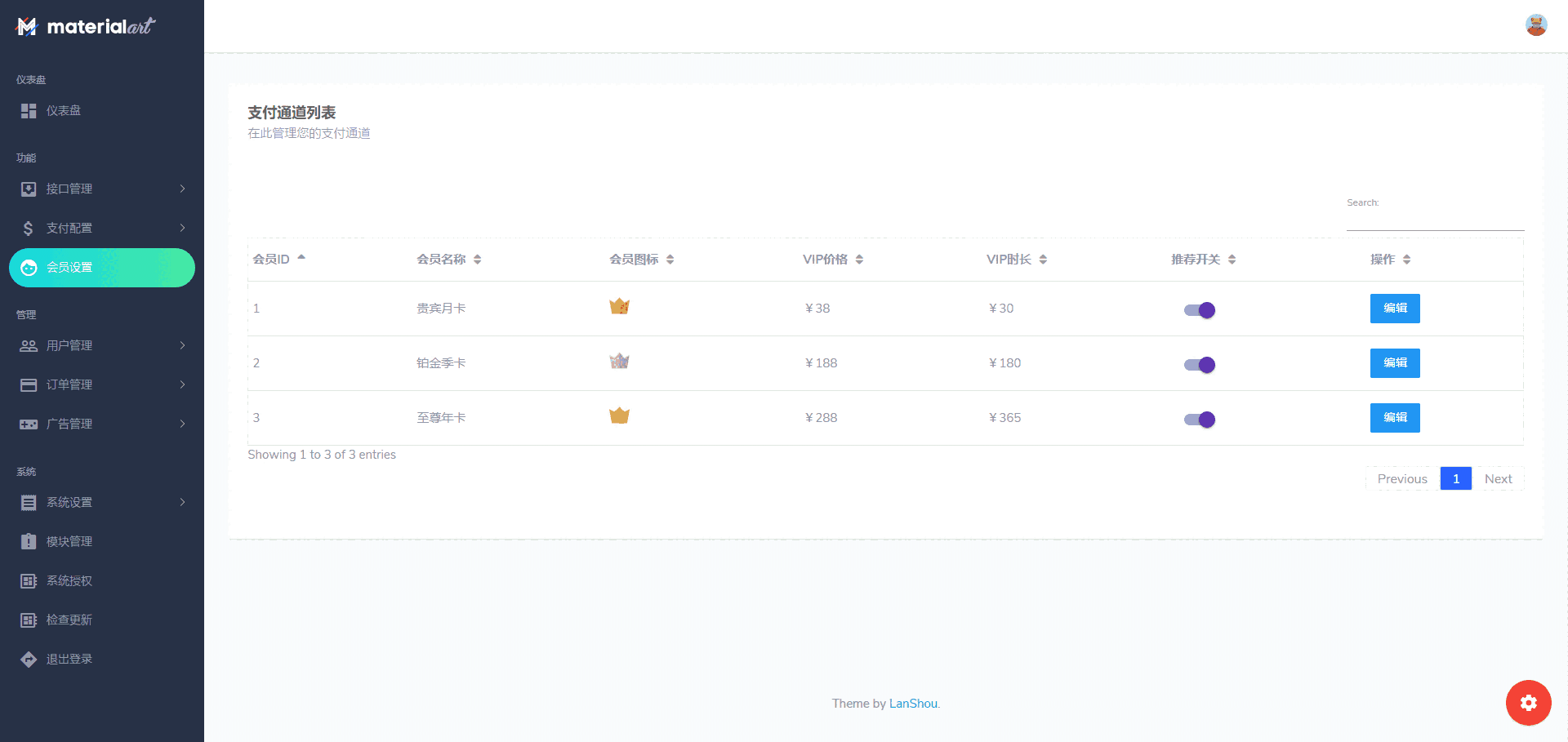
Task: Go to the Next page
Action: (1498, 479)
